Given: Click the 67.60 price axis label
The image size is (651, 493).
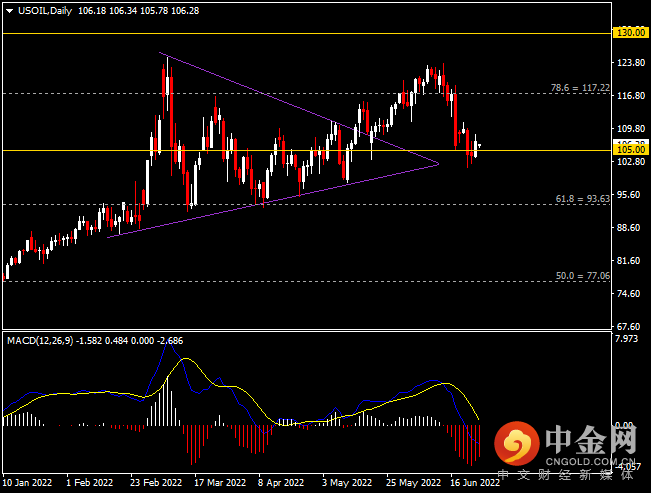Looking at the screenshot, I should 631,326.
